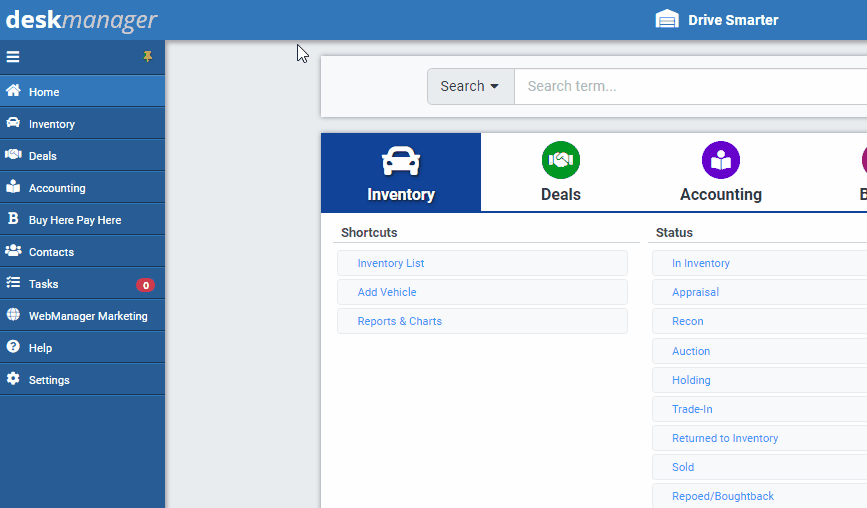Click the WebManager Marketing globe icon
867x508 pixels.
(13, 315)
